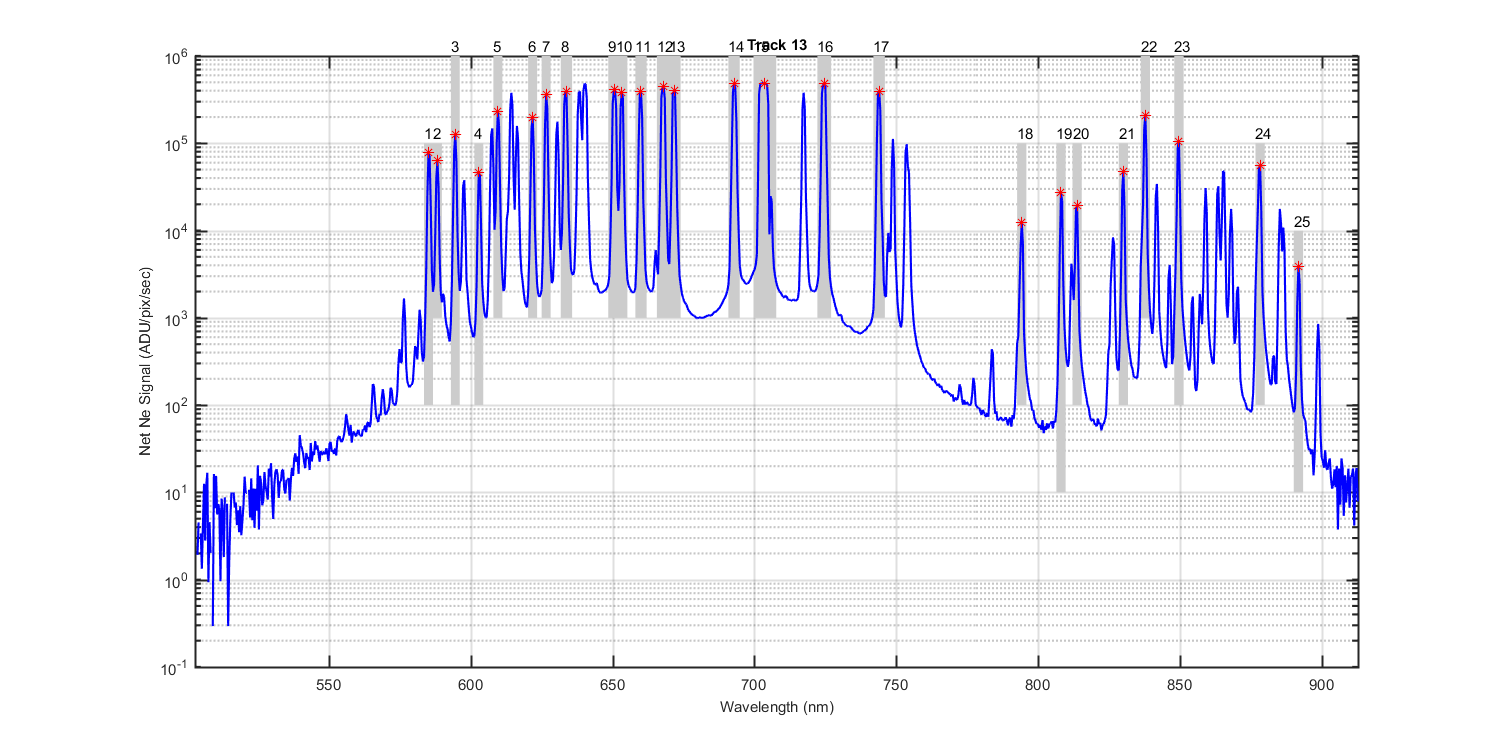
Task: Click the red star marker under label 11
Action: (x=640, y=91)
